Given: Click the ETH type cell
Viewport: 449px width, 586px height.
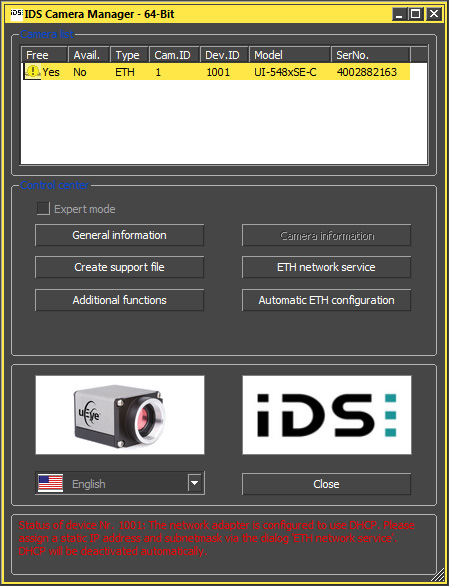Looking at the screenshot, I should tap(125, 72).
